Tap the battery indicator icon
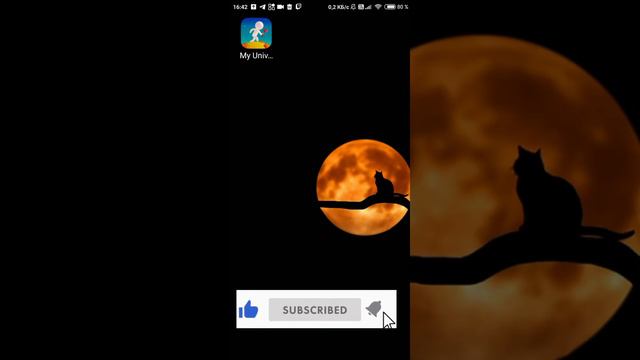The width and height of the screenshot is (640, 360). pyautogui.click(x=390, y=7)
